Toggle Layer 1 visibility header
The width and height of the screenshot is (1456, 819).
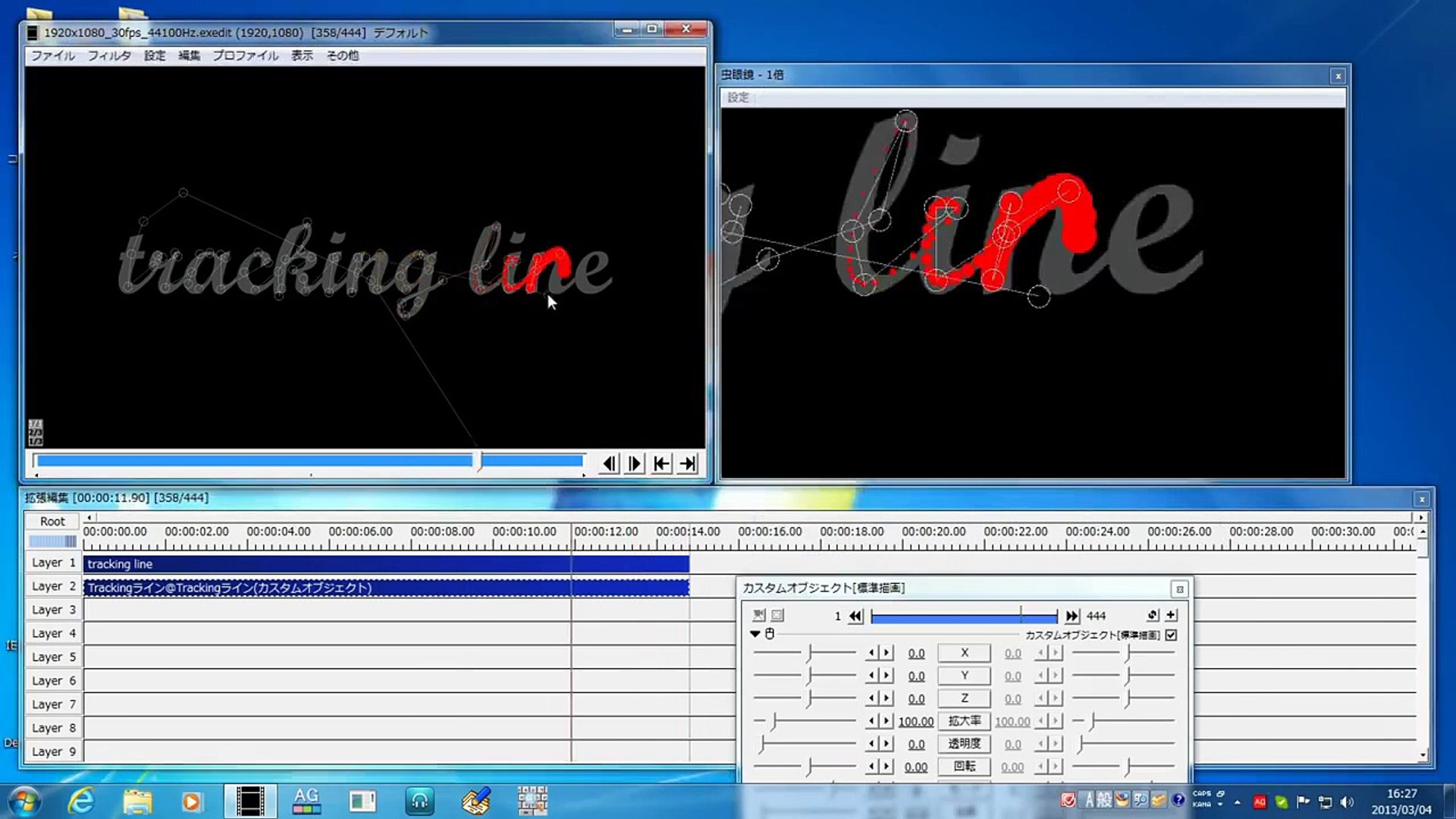53,563
